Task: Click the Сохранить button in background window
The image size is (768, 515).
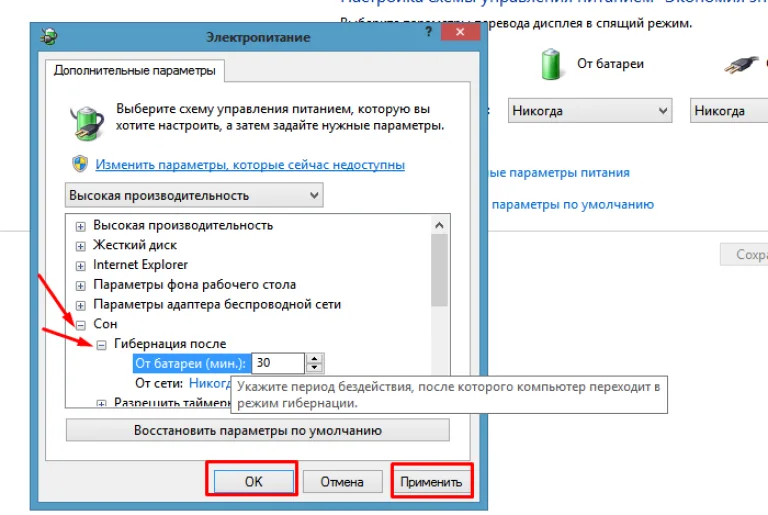Action: (744, 254)
